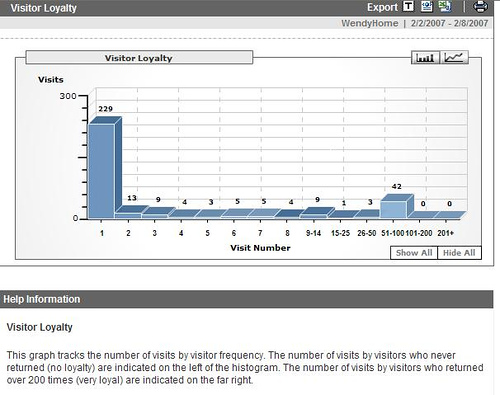Click the Export label
Screen dimensions: 500x395
pos(382,7)
